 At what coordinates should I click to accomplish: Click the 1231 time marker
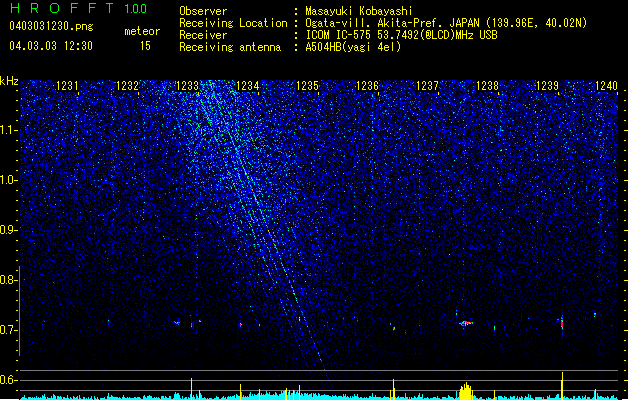click(x=67, y=86)
